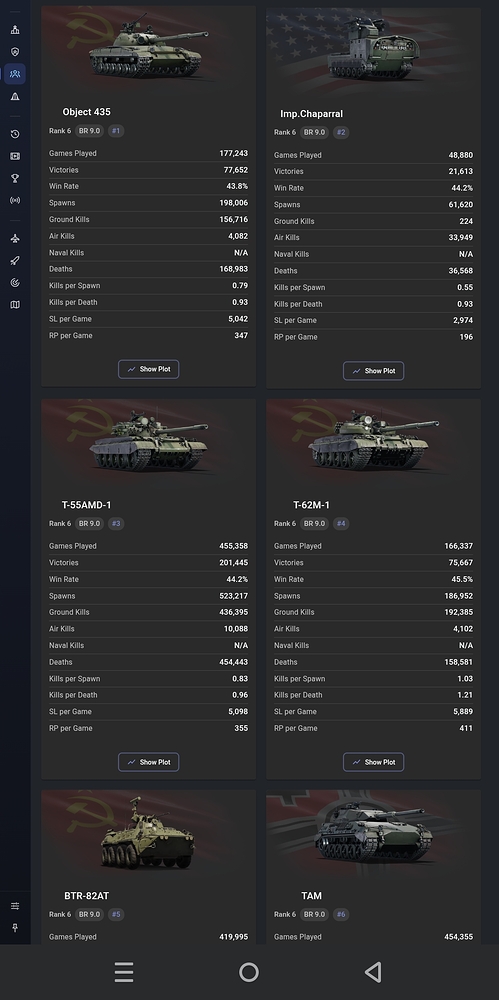Select the broadcast signal icon in sidebar
Viewport: 499px width, 1000px height.
15,200
